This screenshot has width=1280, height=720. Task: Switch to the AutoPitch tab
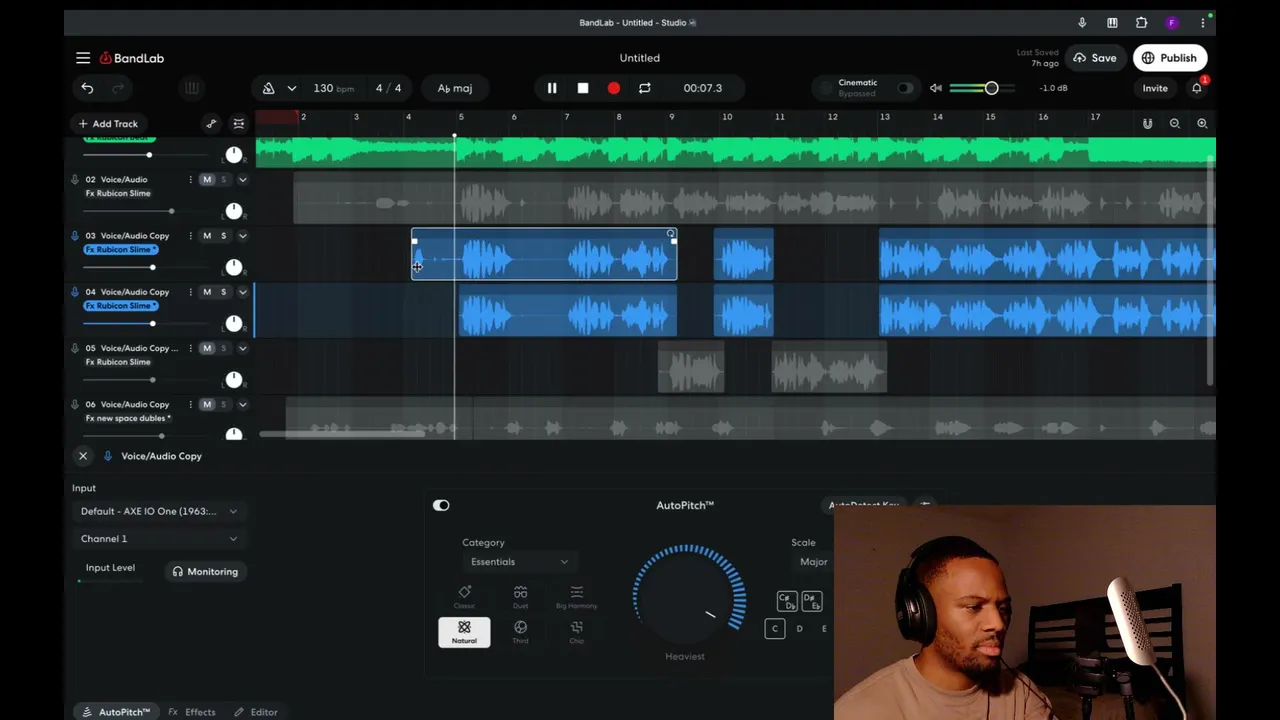(116, 712)
